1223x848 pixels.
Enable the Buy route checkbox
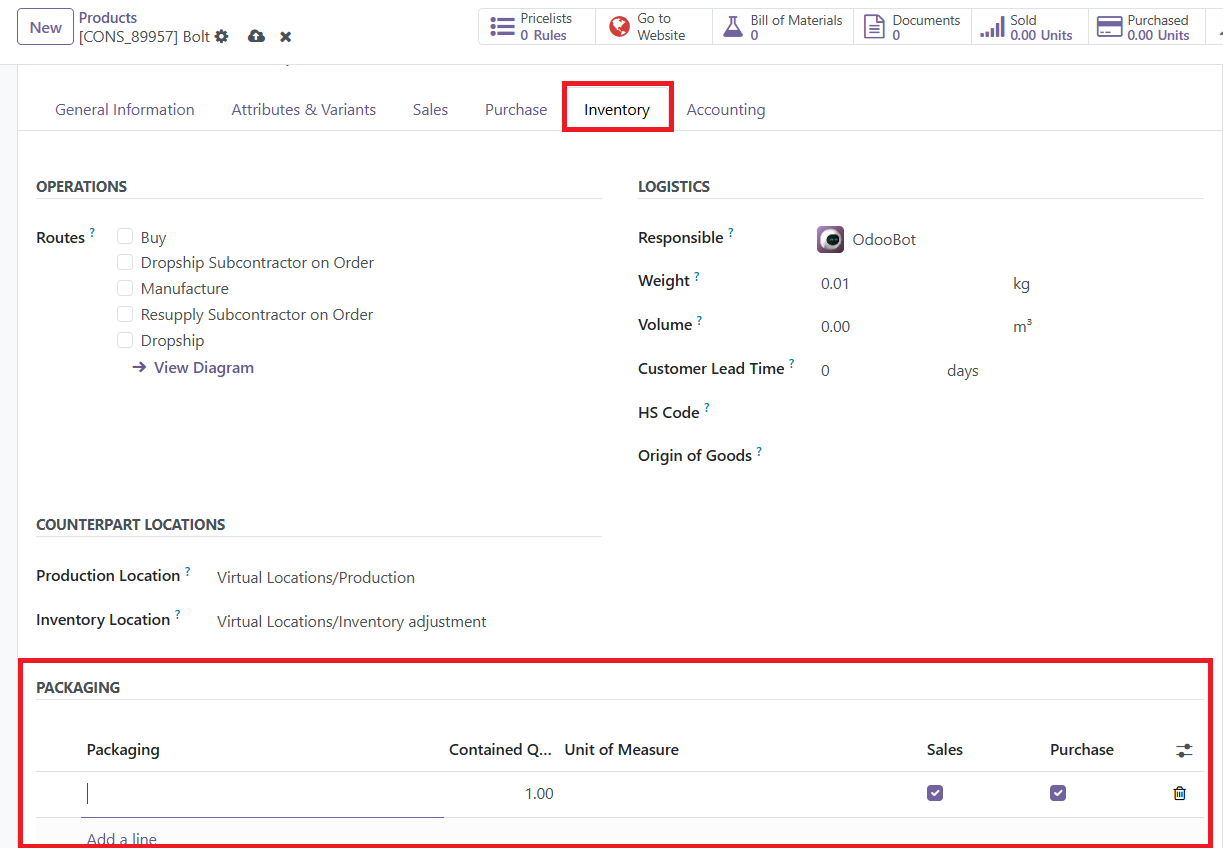[125, 237]
